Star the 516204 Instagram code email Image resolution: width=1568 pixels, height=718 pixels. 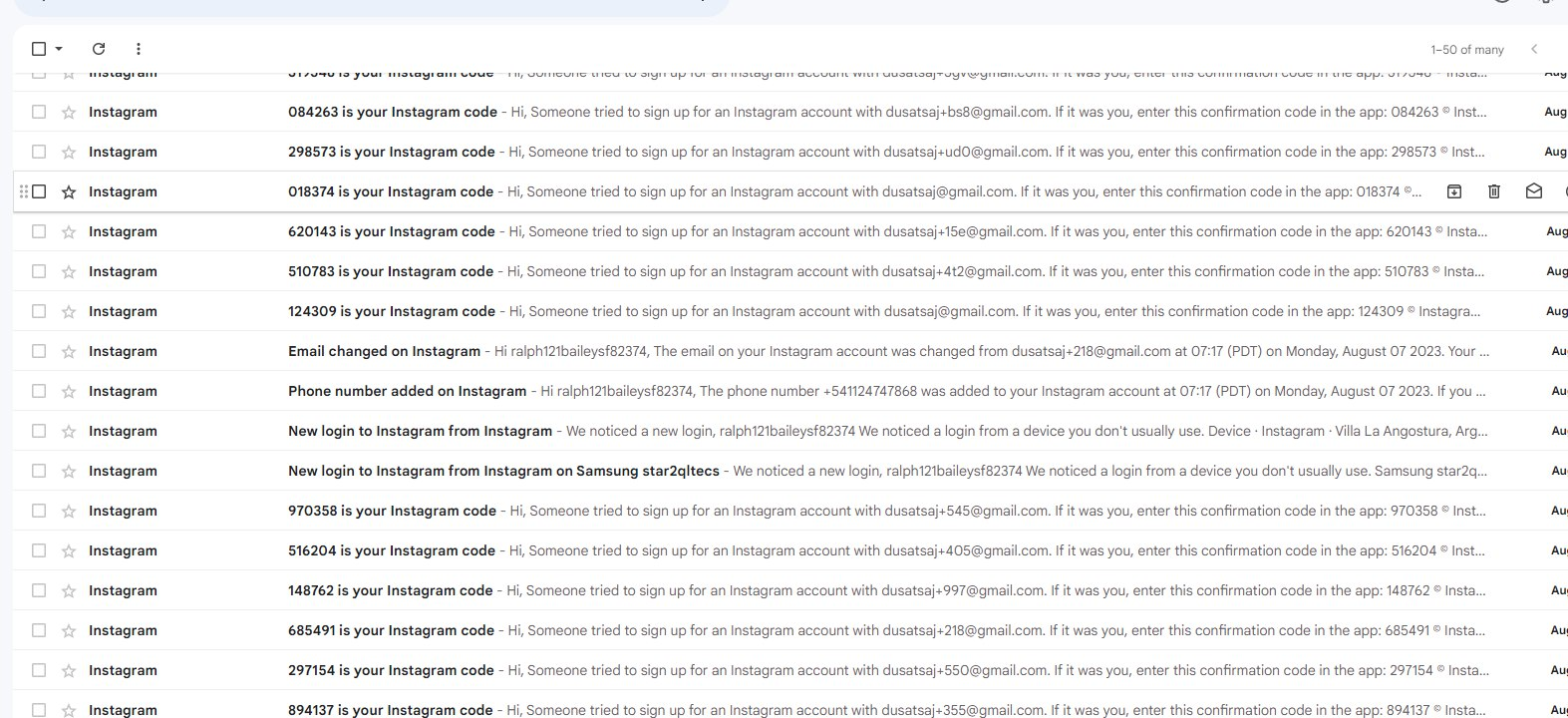click(x=69, y=550)
